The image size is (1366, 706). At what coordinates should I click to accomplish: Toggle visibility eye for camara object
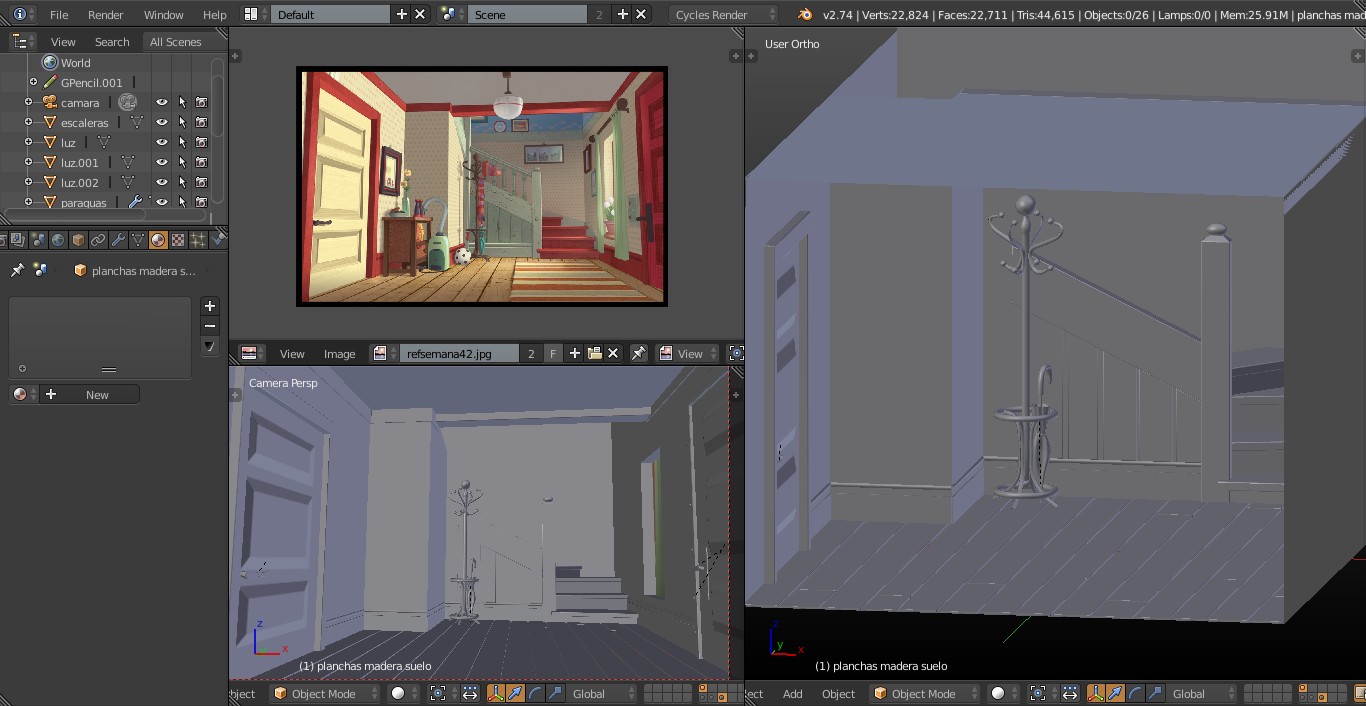click(x=161, y=102)
